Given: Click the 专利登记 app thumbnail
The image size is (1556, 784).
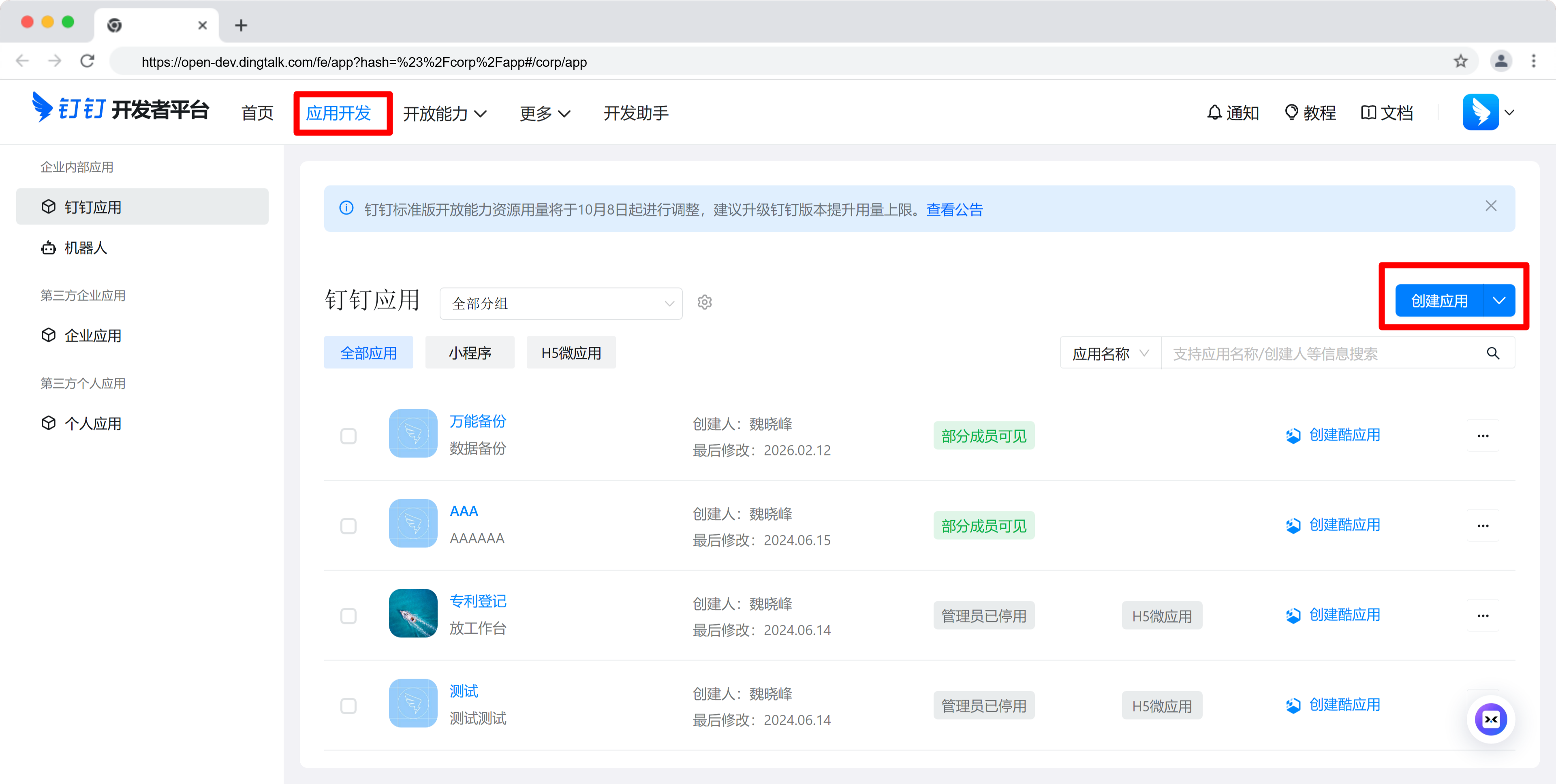Looking at the screenshot, I should coord(413,614).
